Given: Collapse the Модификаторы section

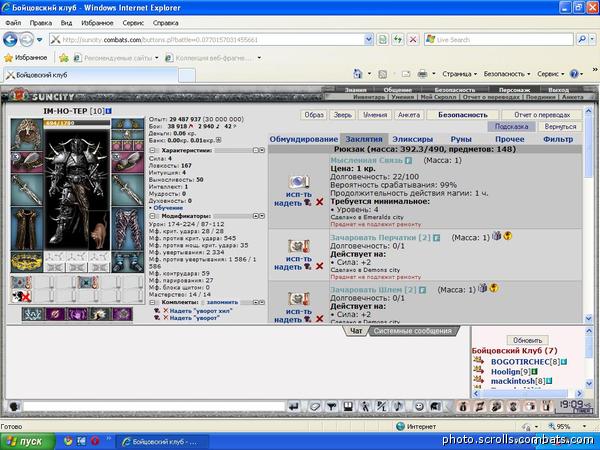Looking at the screenshot, I should pos(152,216).
